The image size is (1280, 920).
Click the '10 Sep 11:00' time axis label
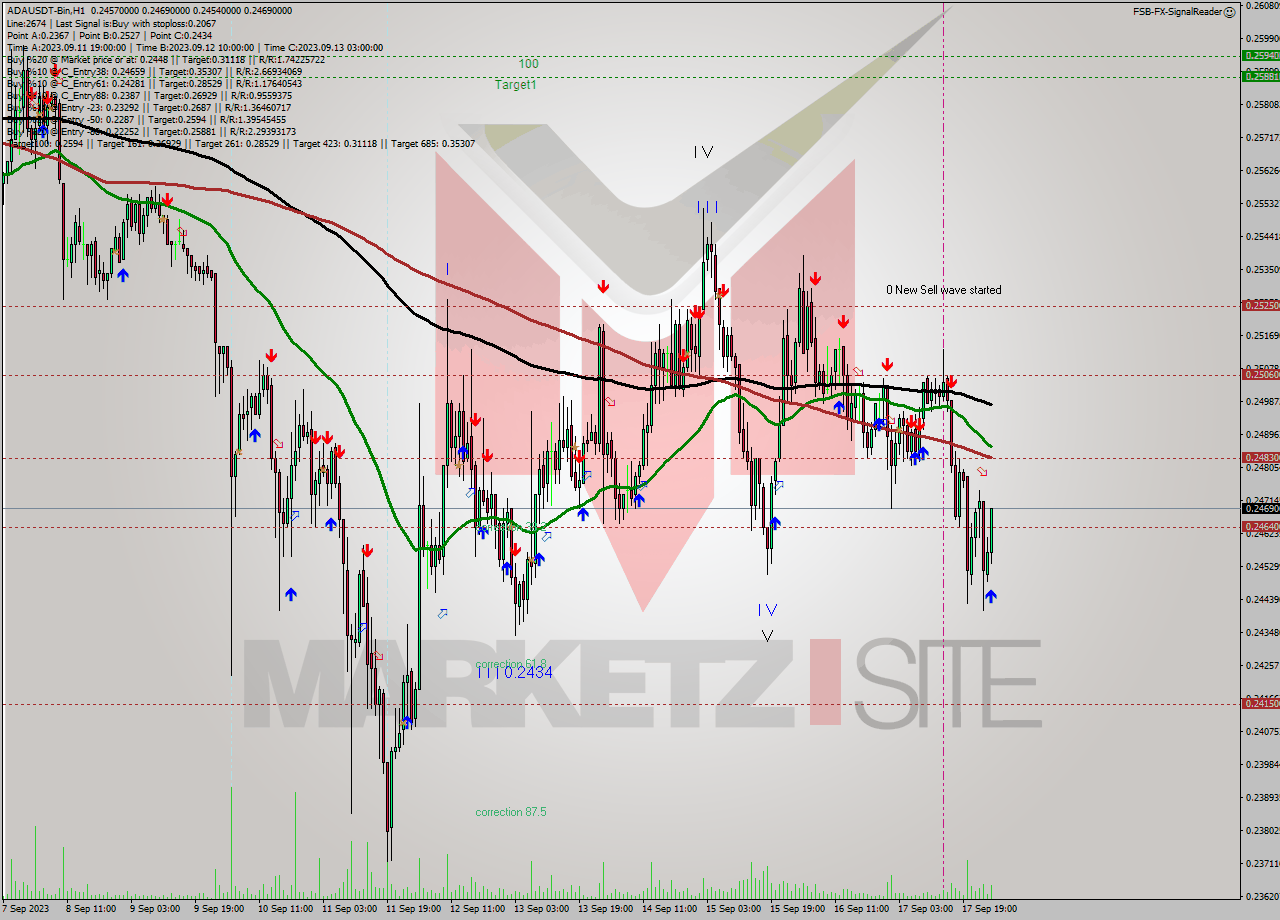(284, 909)
